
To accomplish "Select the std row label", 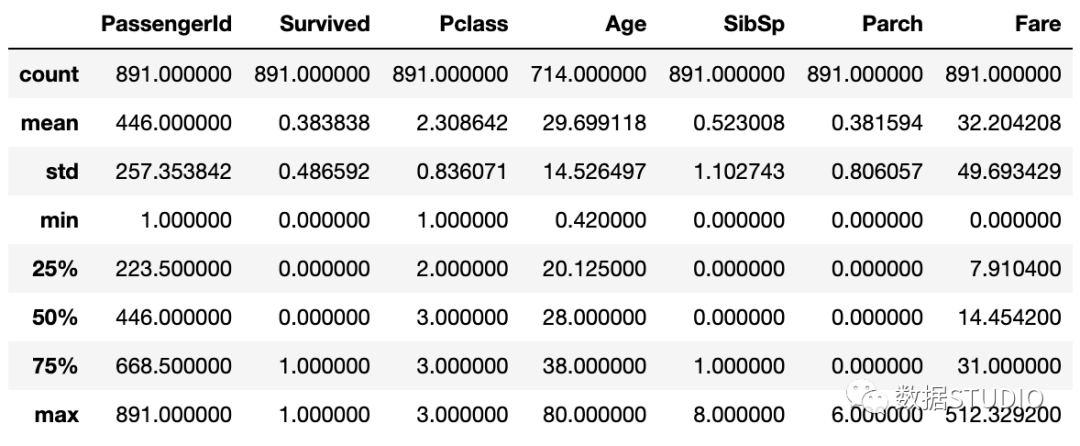I will point(62,172).
